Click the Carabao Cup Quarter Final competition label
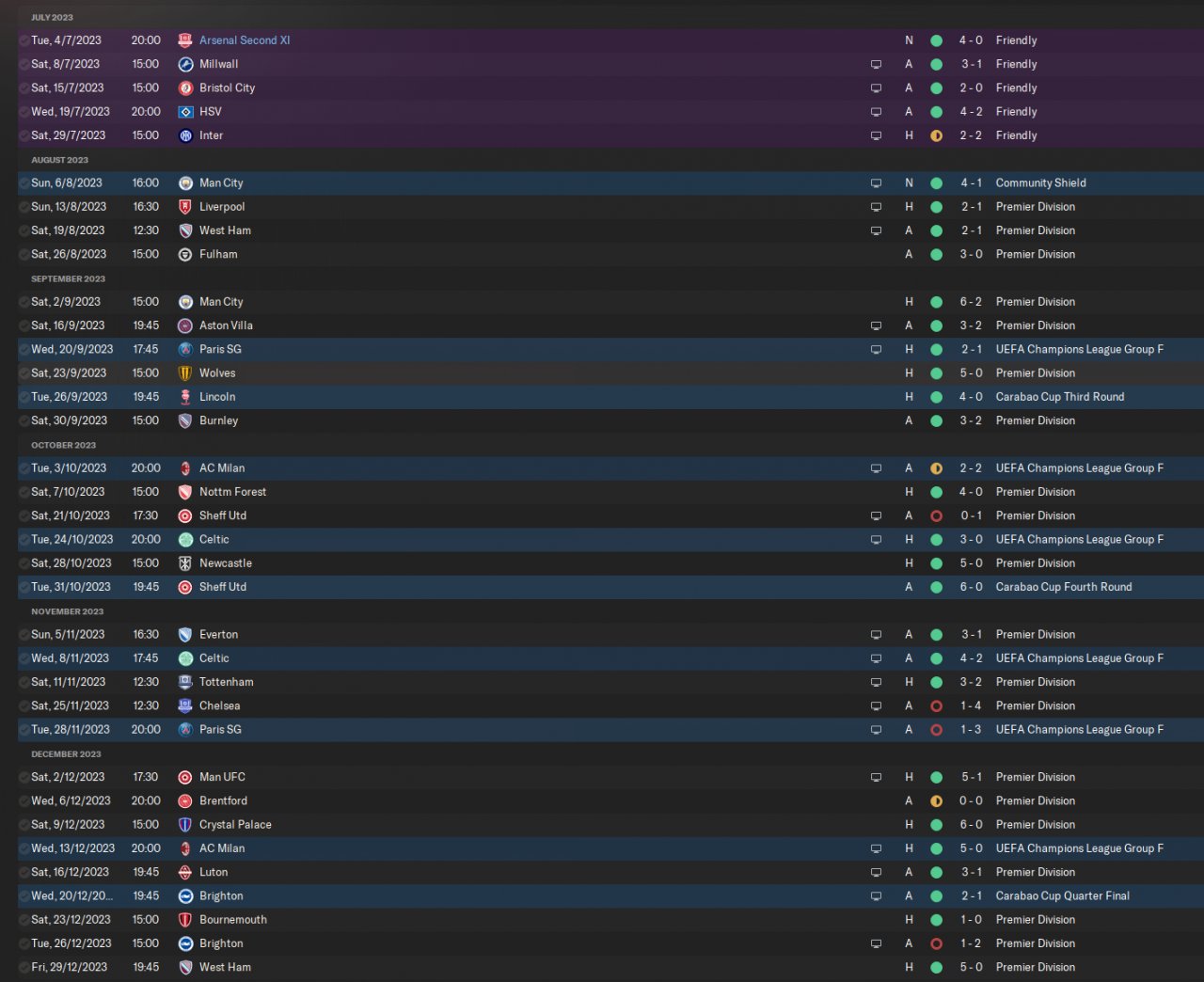The width and height of the screenshot is (1204, 982). pos(1062,895)
